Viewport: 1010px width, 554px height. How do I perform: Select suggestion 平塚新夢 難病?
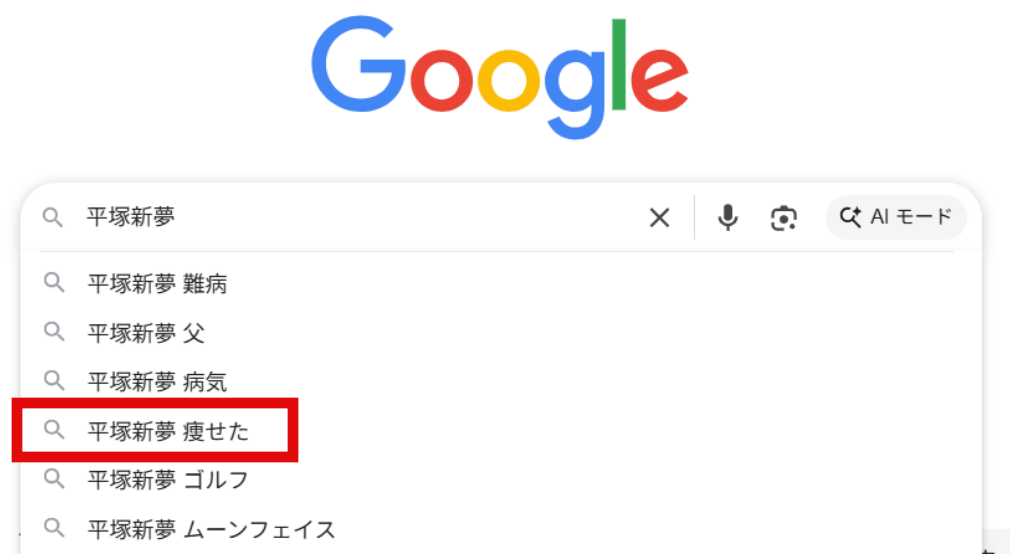(157, 284)
